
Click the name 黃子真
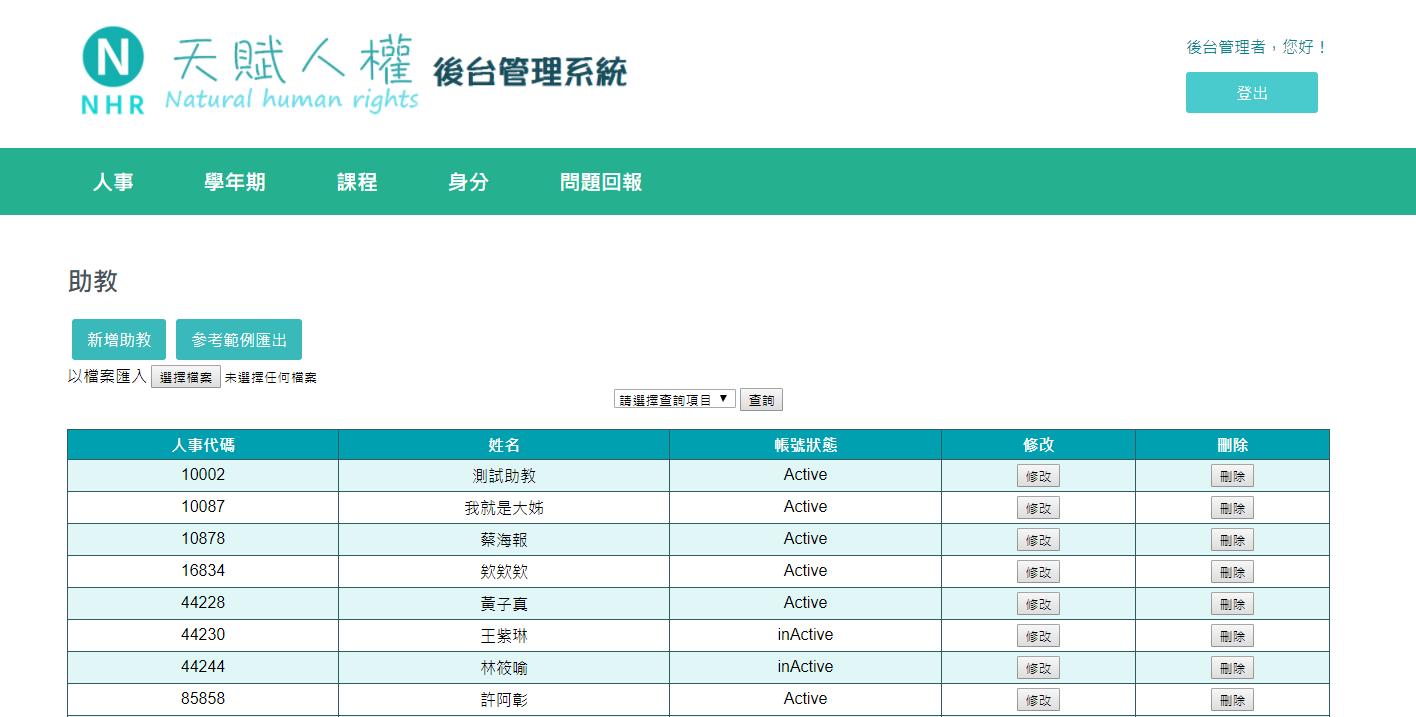click(504, 604)
